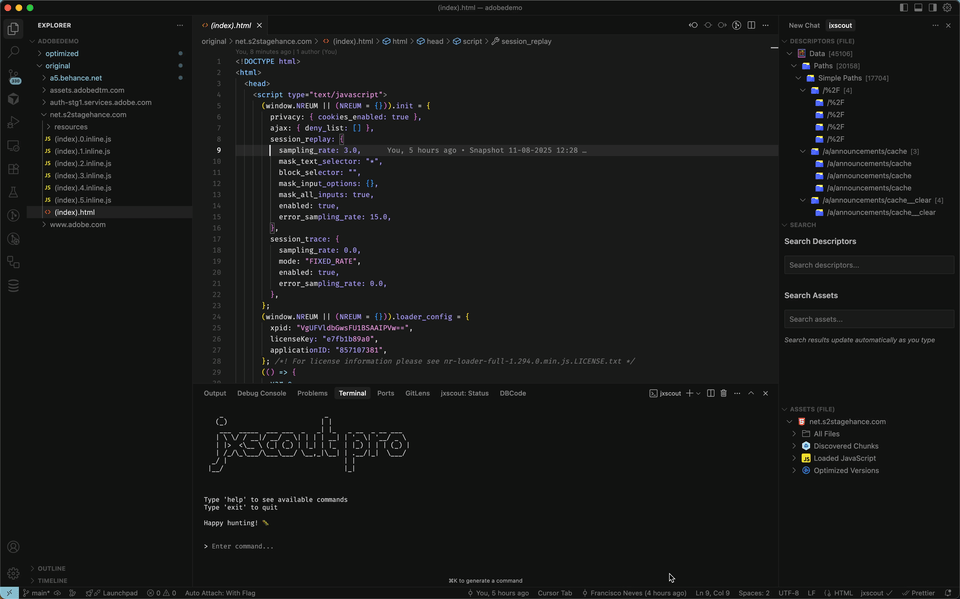Open Manage gear icon in activity bar

coord(14,573)
